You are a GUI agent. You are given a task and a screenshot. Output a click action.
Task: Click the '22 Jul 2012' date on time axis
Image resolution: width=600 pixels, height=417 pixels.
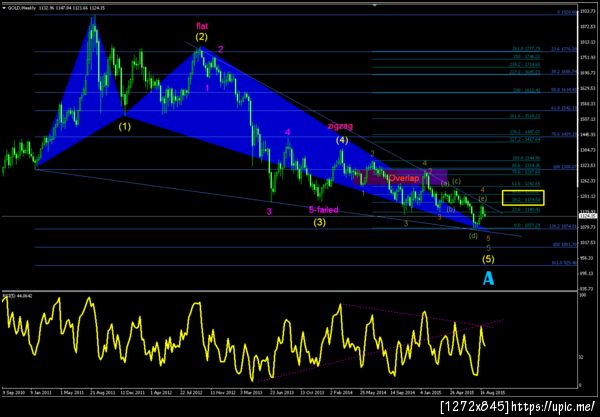click(190, 393)
